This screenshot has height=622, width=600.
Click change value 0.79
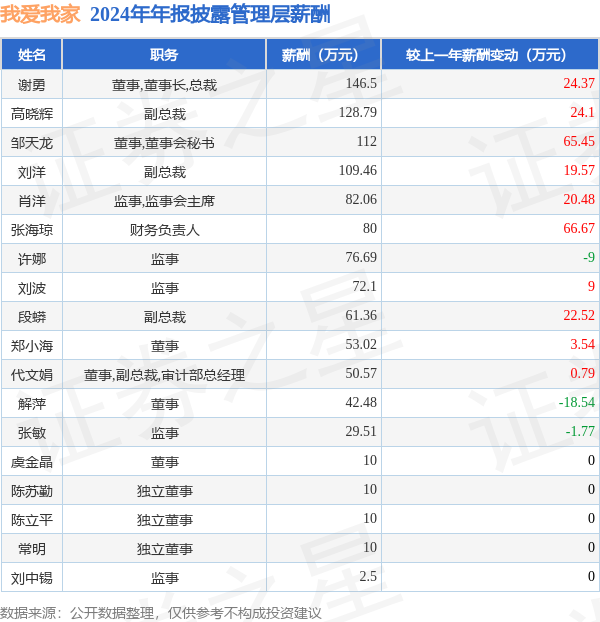(x=583, y=373)
